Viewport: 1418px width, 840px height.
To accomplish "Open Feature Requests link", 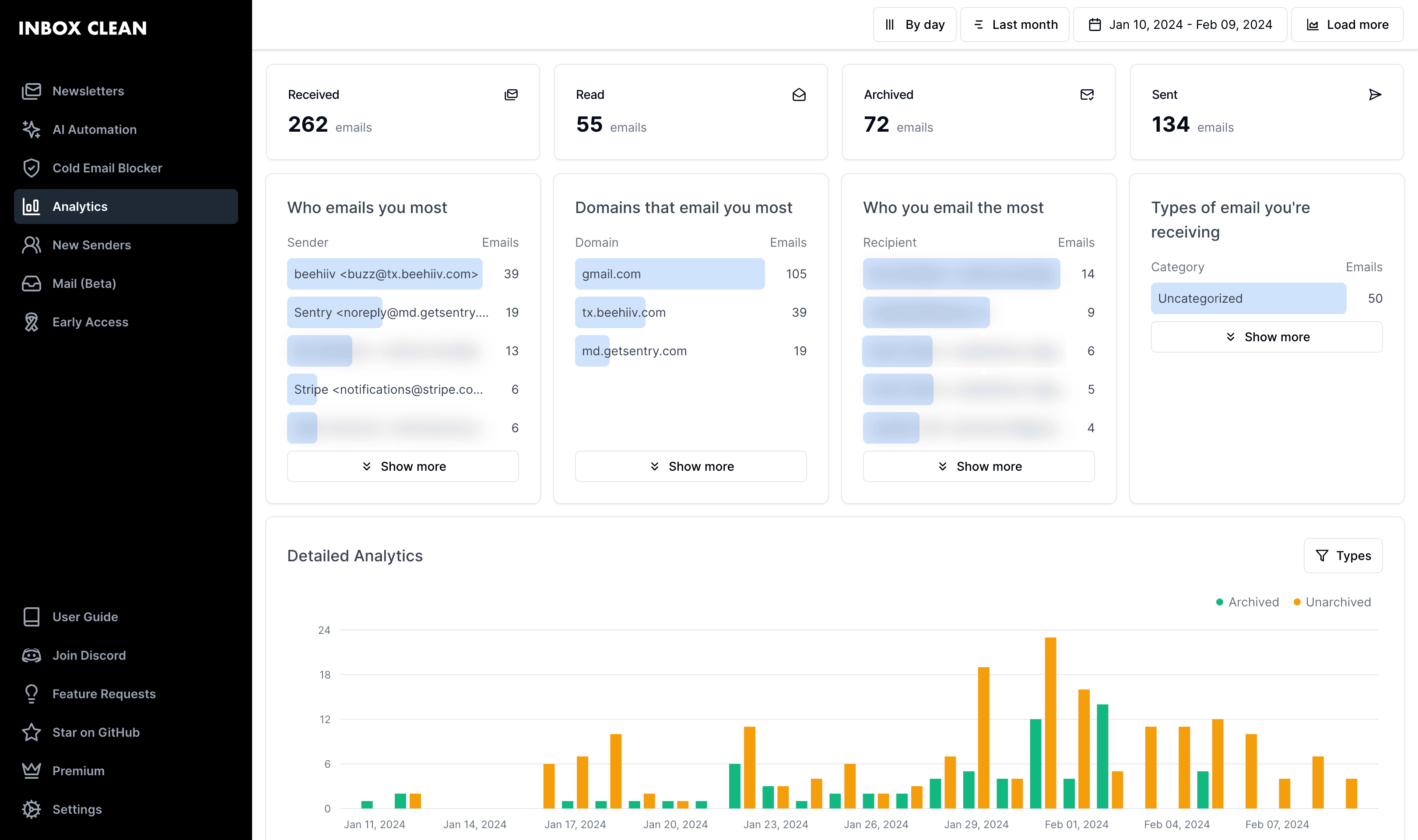I will tap(126, 694).
